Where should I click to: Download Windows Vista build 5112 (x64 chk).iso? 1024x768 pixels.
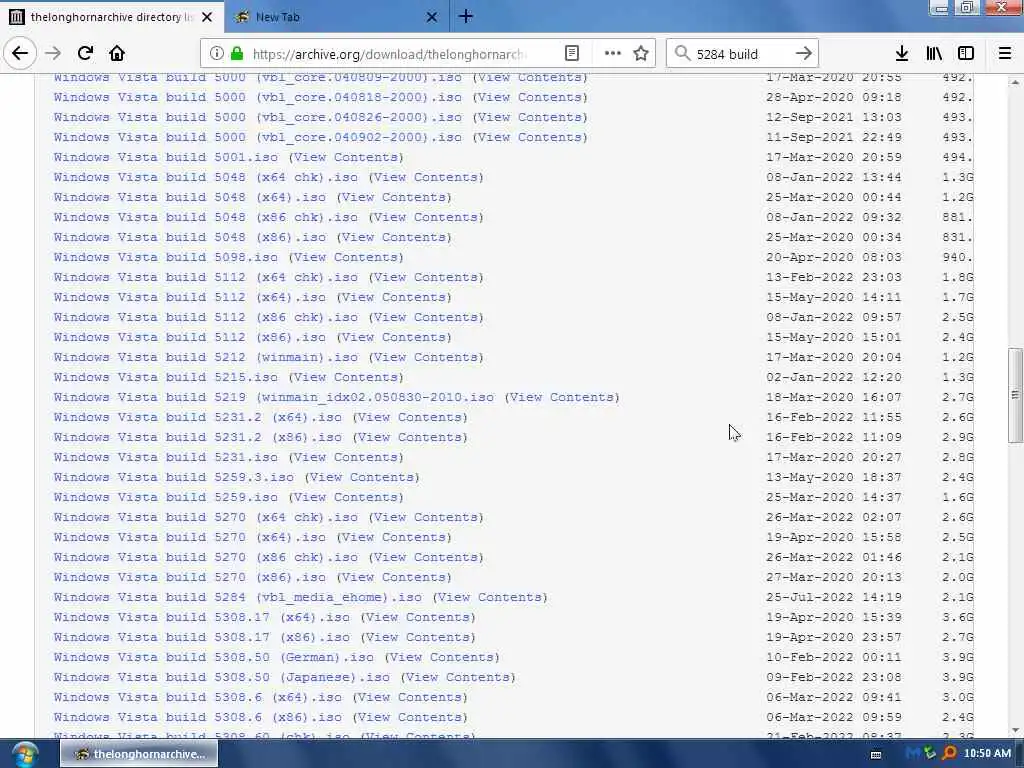point(206,277)
